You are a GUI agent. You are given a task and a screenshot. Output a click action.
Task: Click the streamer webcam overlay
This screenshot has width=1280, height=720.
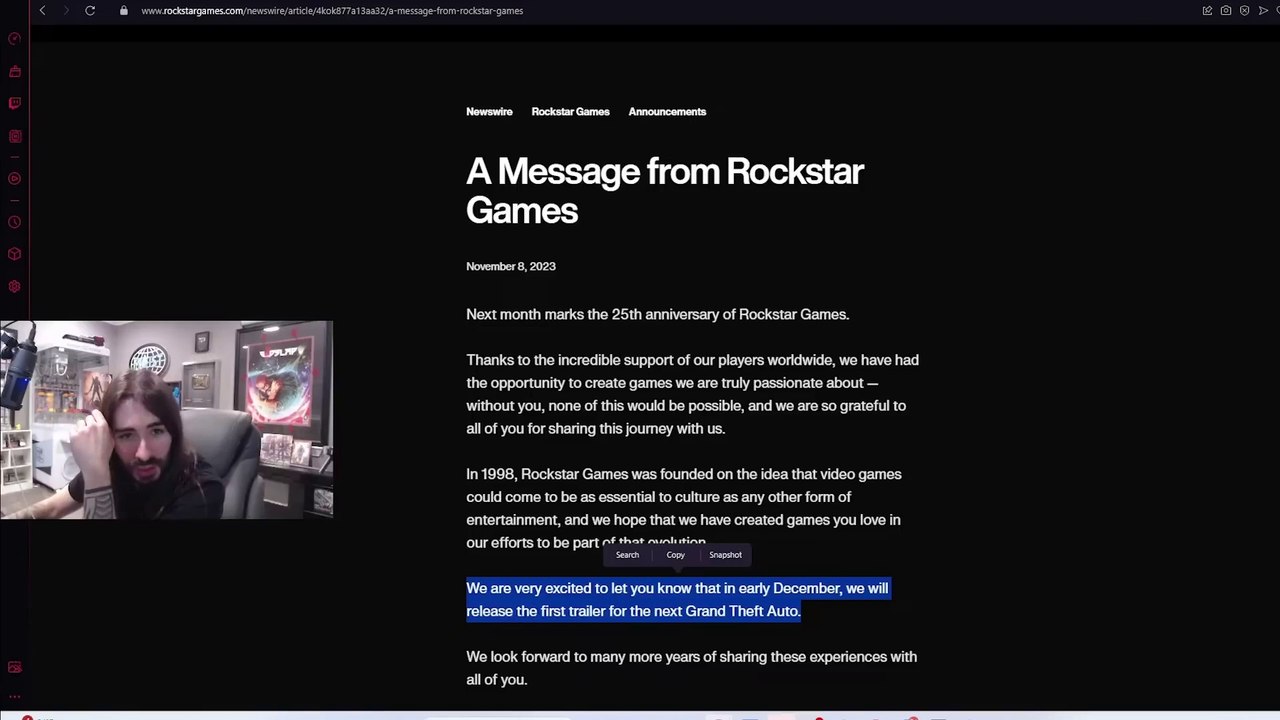[166, 420]
